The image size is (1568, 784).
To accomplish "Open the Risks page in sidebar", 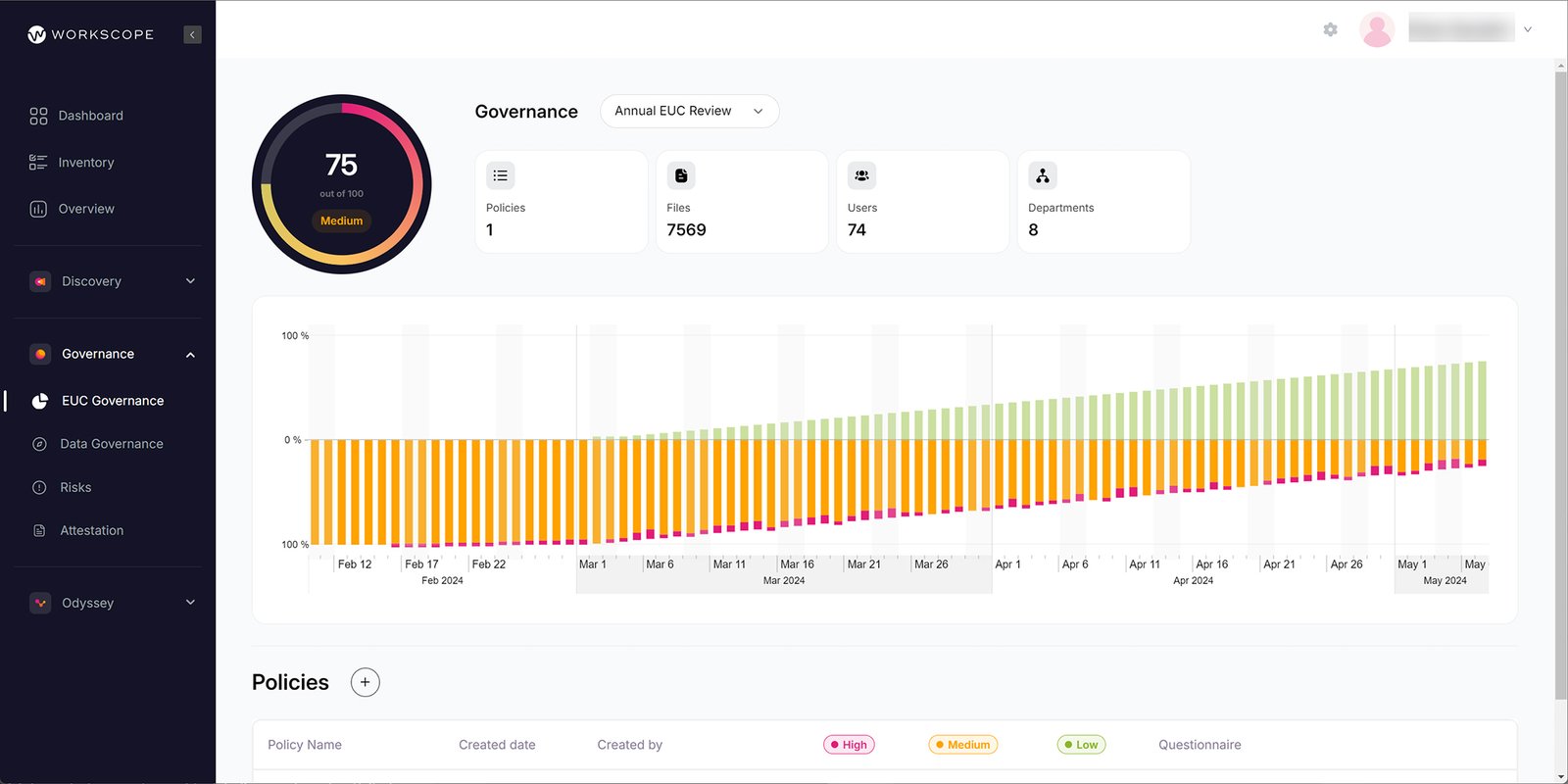I will point(75,487).
